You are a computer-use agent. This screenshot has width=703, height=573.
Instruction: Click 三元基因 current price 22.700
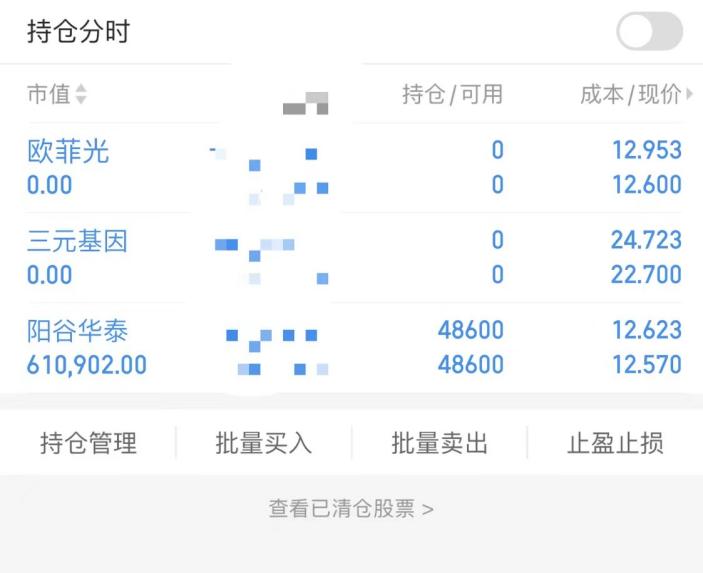pos(646,274)
